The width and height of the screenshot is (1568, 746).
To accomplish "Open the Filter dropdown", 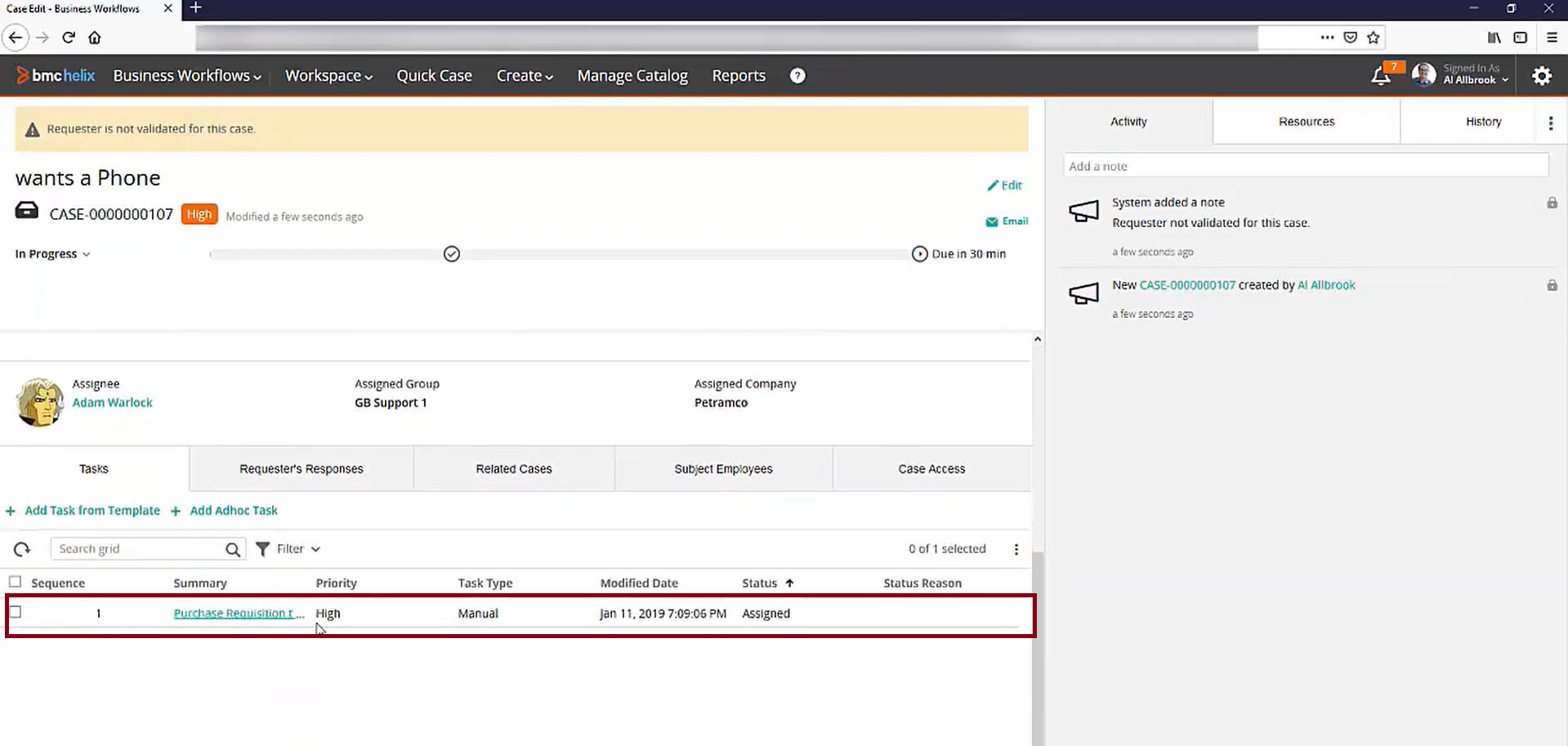I will [x=288, y=549].
